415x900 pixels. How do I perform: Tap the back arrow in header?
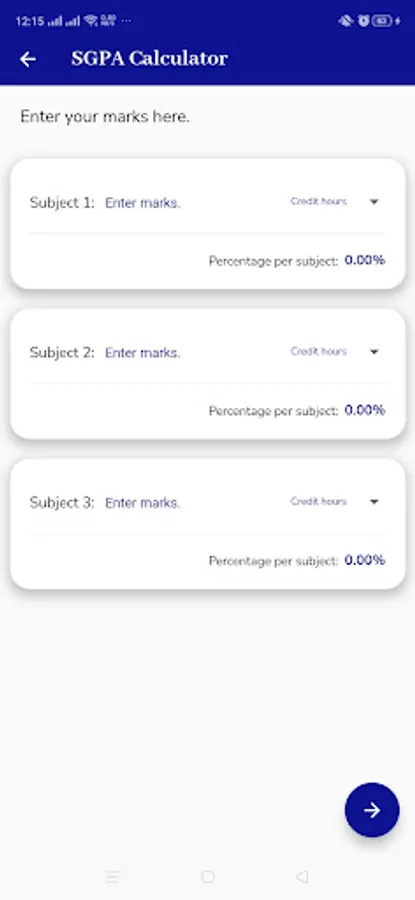click(x=28, y=59)
